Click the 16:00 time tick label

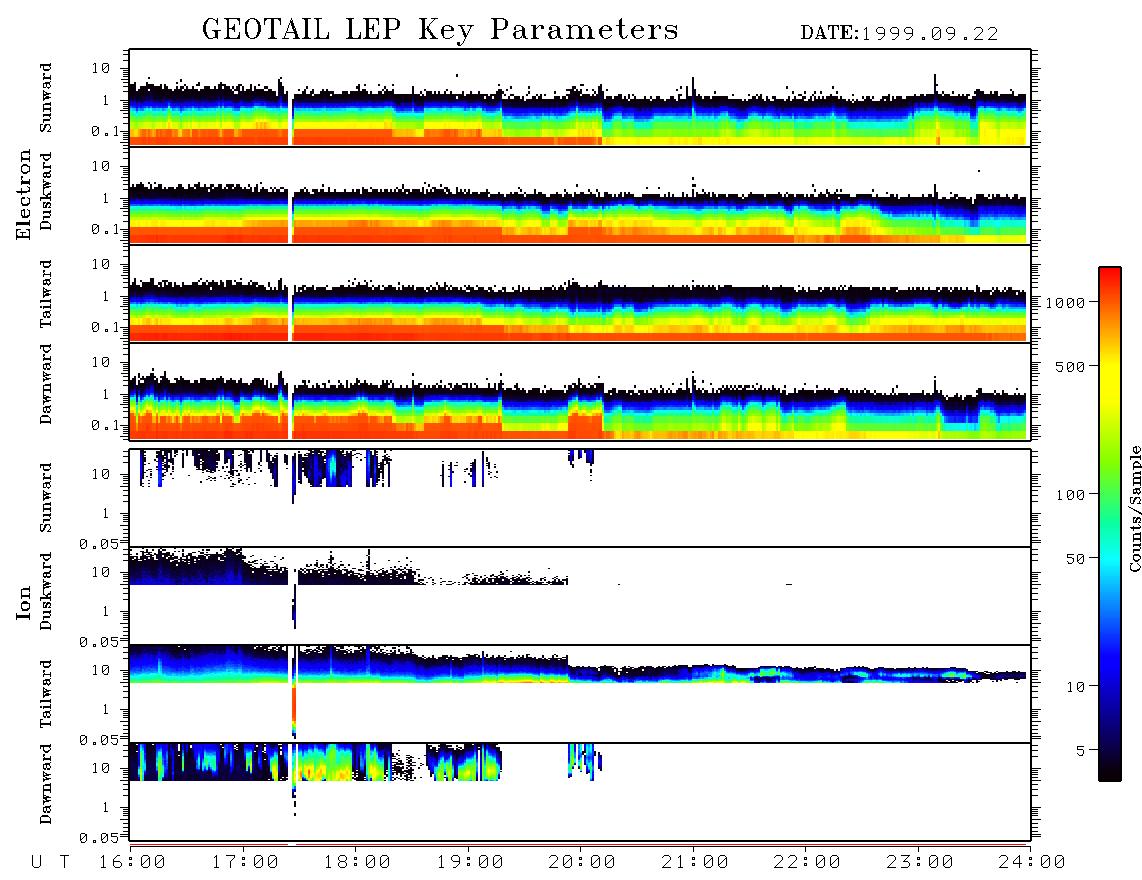tap(132, 863)
